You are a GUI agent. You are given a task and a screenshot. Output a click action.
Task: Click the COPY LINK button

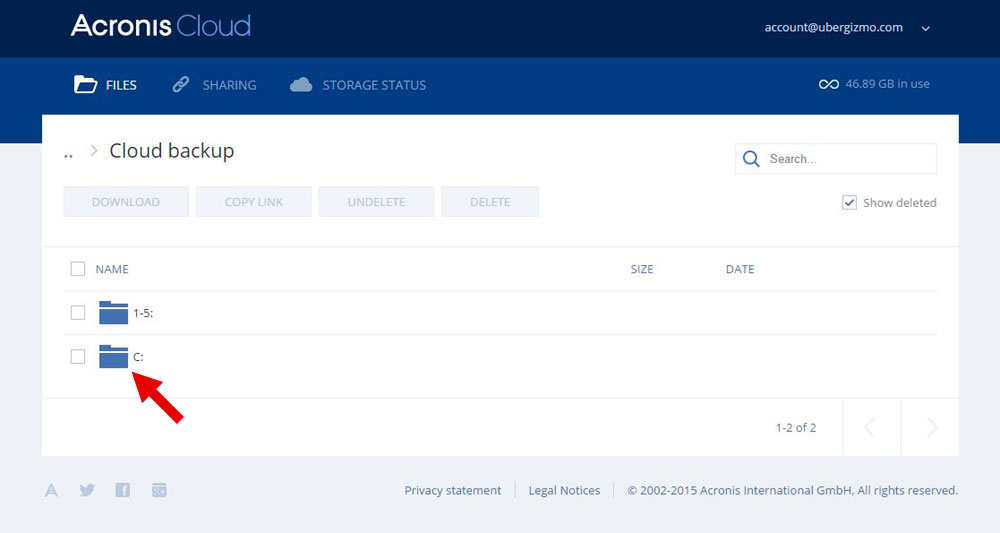tap(254, 202)
